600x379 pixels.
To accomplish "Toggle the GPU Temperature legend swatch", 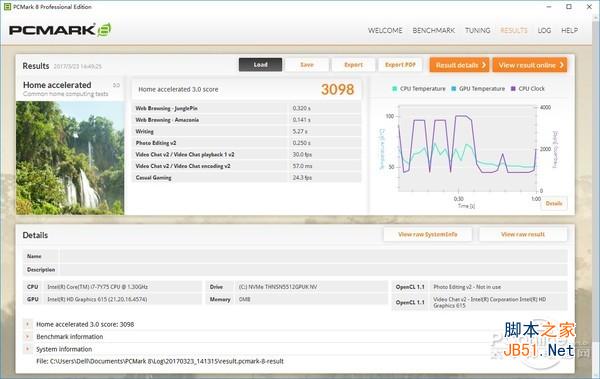I will [x=453, y=89].
